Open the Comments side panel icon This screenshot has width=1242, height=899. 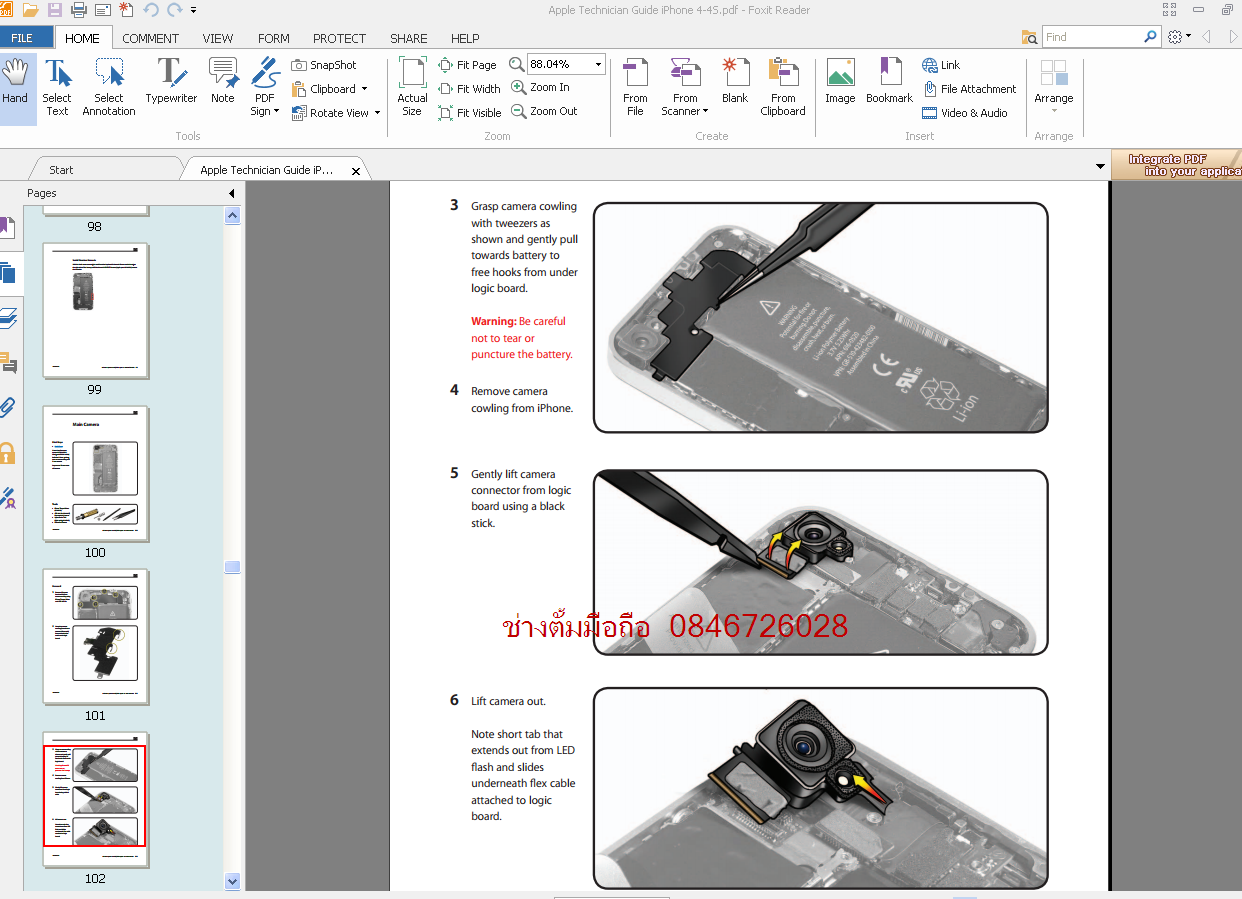point(8,363)
